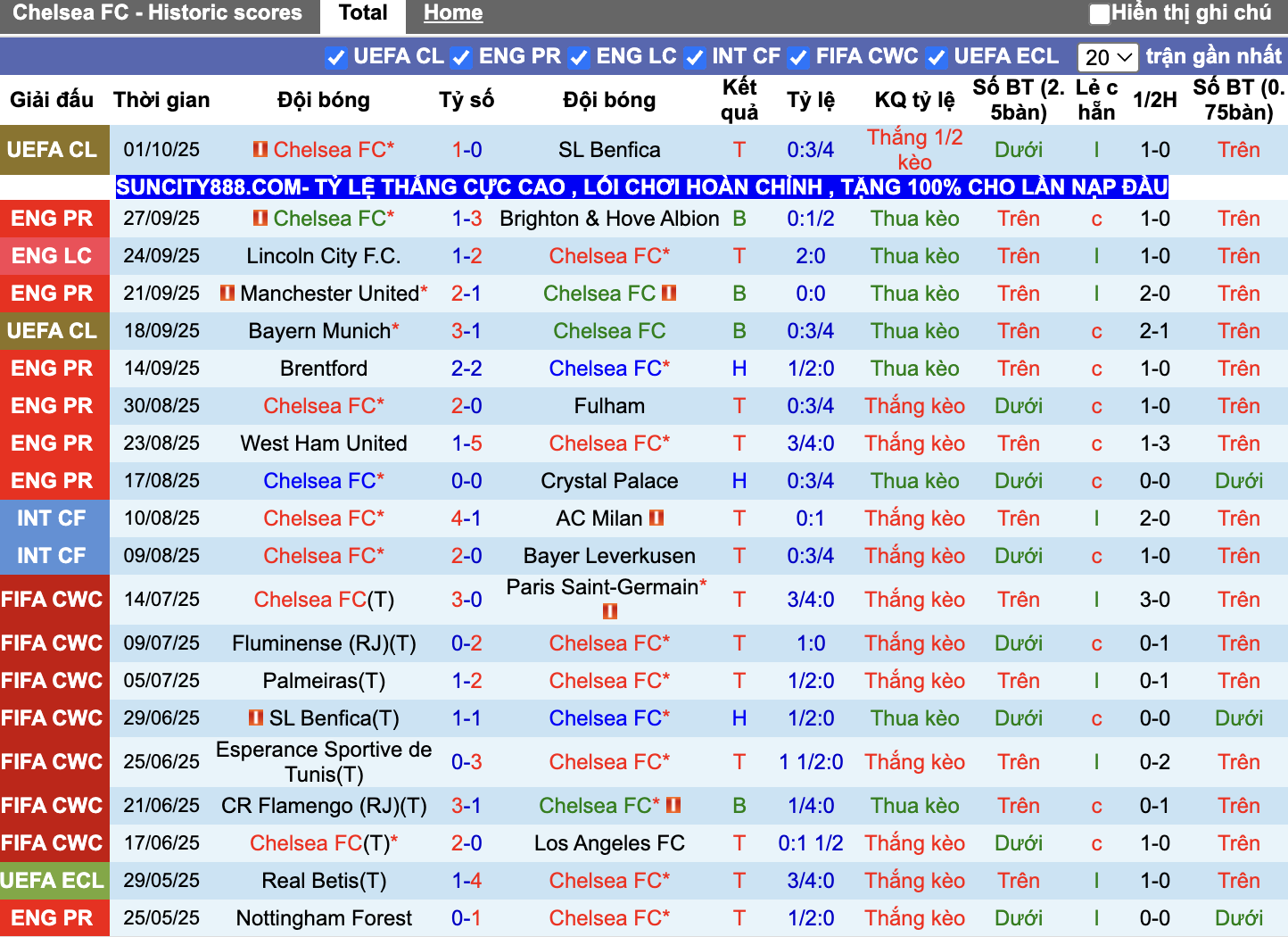This screenshot has height=937, width=1288.
Task: Click the date 25/05/25
Action: point(161,918)
